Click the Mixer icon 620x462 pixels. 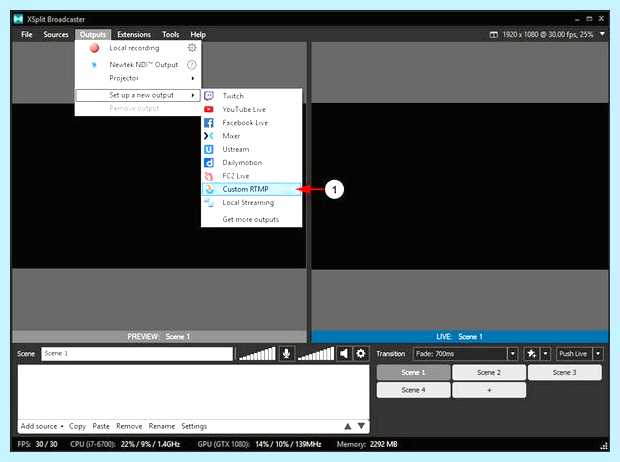pos(209,136)
